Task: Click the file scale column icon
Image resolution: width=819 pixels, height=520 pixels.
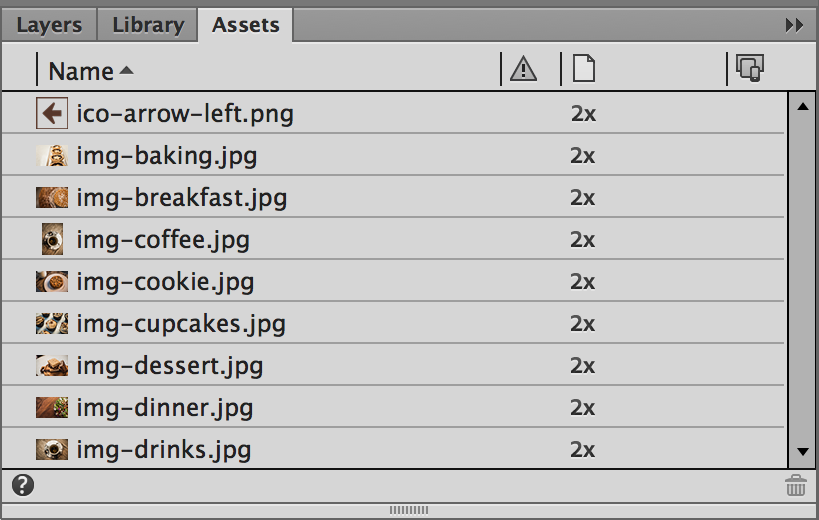Action: point(583,69)
